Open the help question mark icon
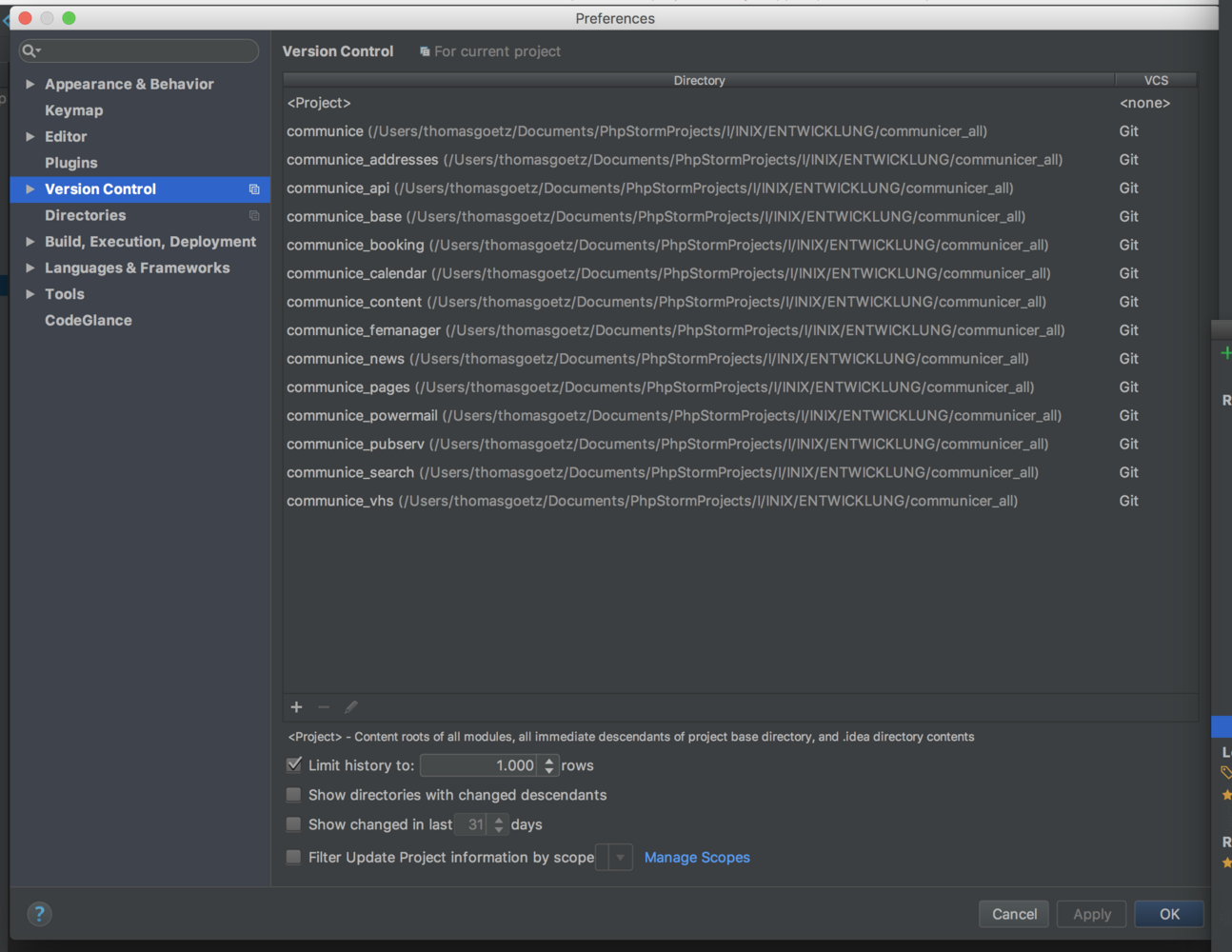The image size is (1232, 952). (39, 914)
